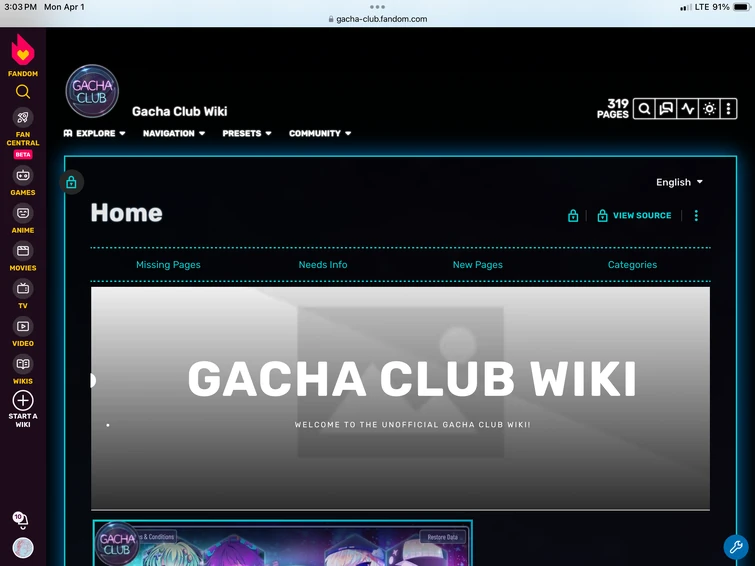
Task: Open the Discuss speech bubbles icon
Action: point(666,109)
